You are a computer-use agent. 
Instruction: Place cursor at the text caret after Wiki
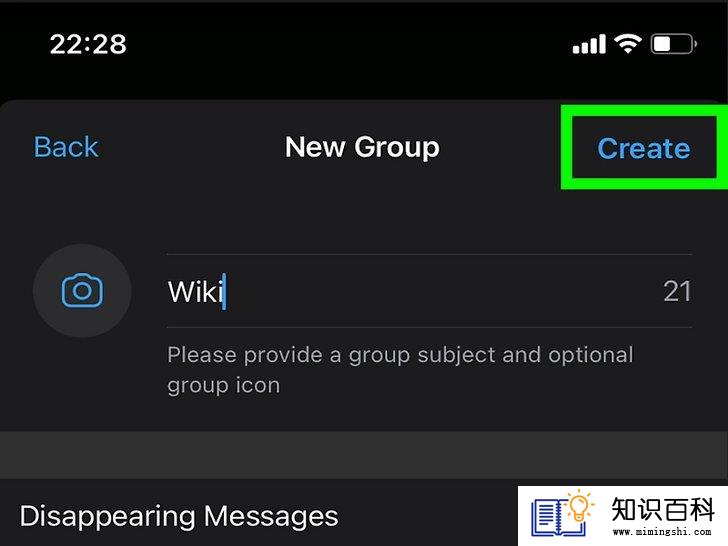[225, 292]
